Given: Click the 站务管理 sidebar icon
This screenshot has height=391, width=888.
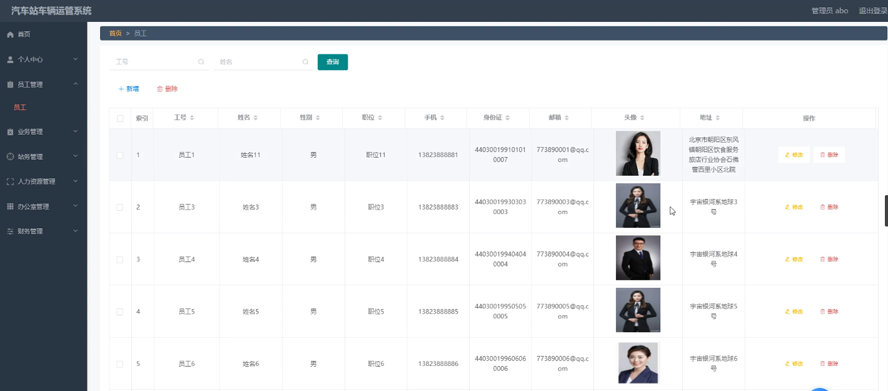Looking at the screenshot, I should click(x=10, y=157).
